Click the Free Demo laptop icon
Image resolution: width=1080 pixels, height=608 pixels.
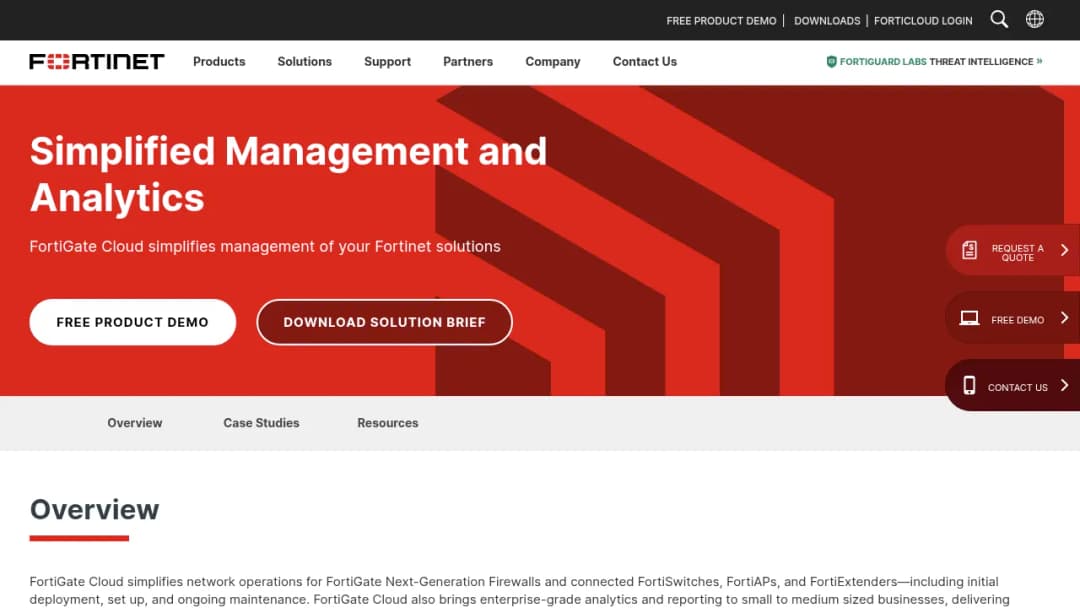point(969,317)
